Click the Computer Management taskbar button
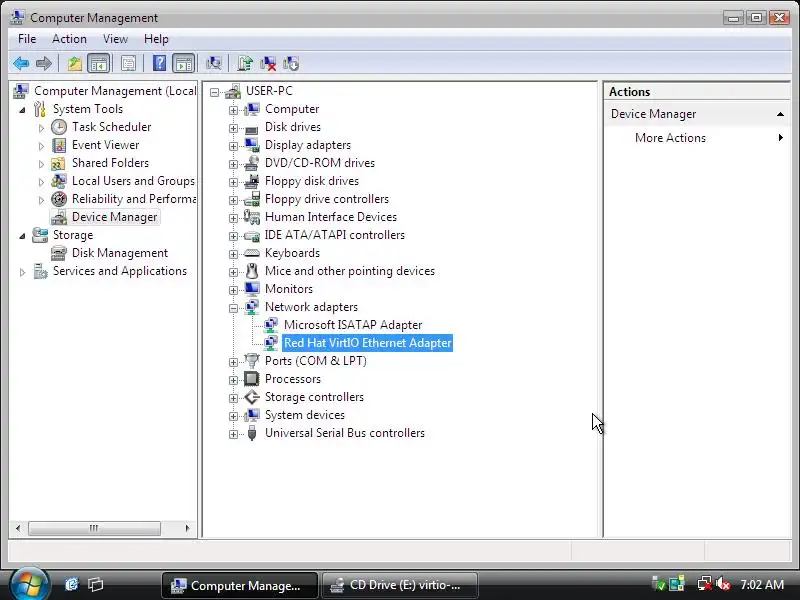The width and height of the screenshot is (800, 600). [x=240, y=585]
